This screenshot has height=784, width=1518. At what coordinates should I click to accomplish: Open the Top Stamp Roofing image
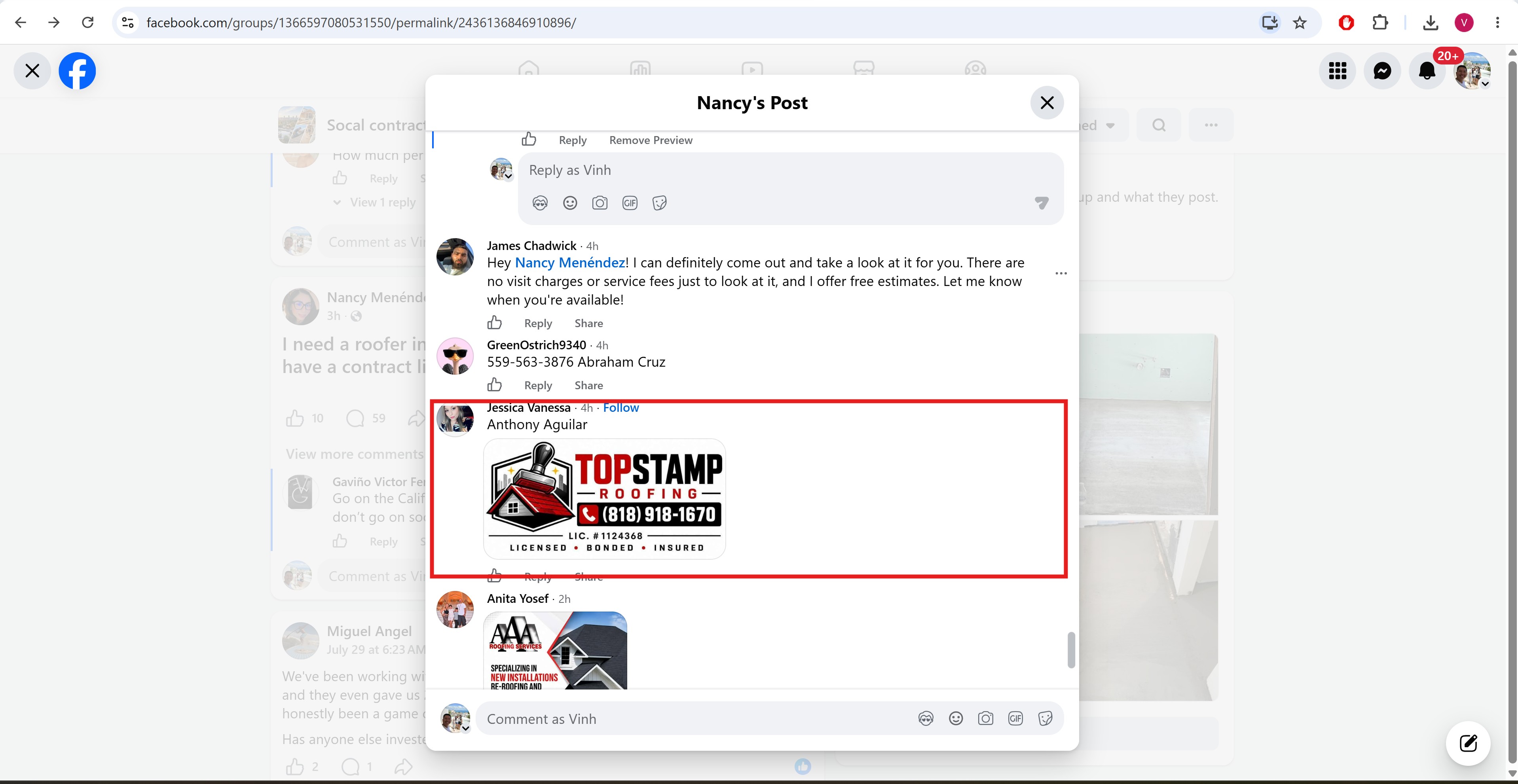click(x=605, y=499)
